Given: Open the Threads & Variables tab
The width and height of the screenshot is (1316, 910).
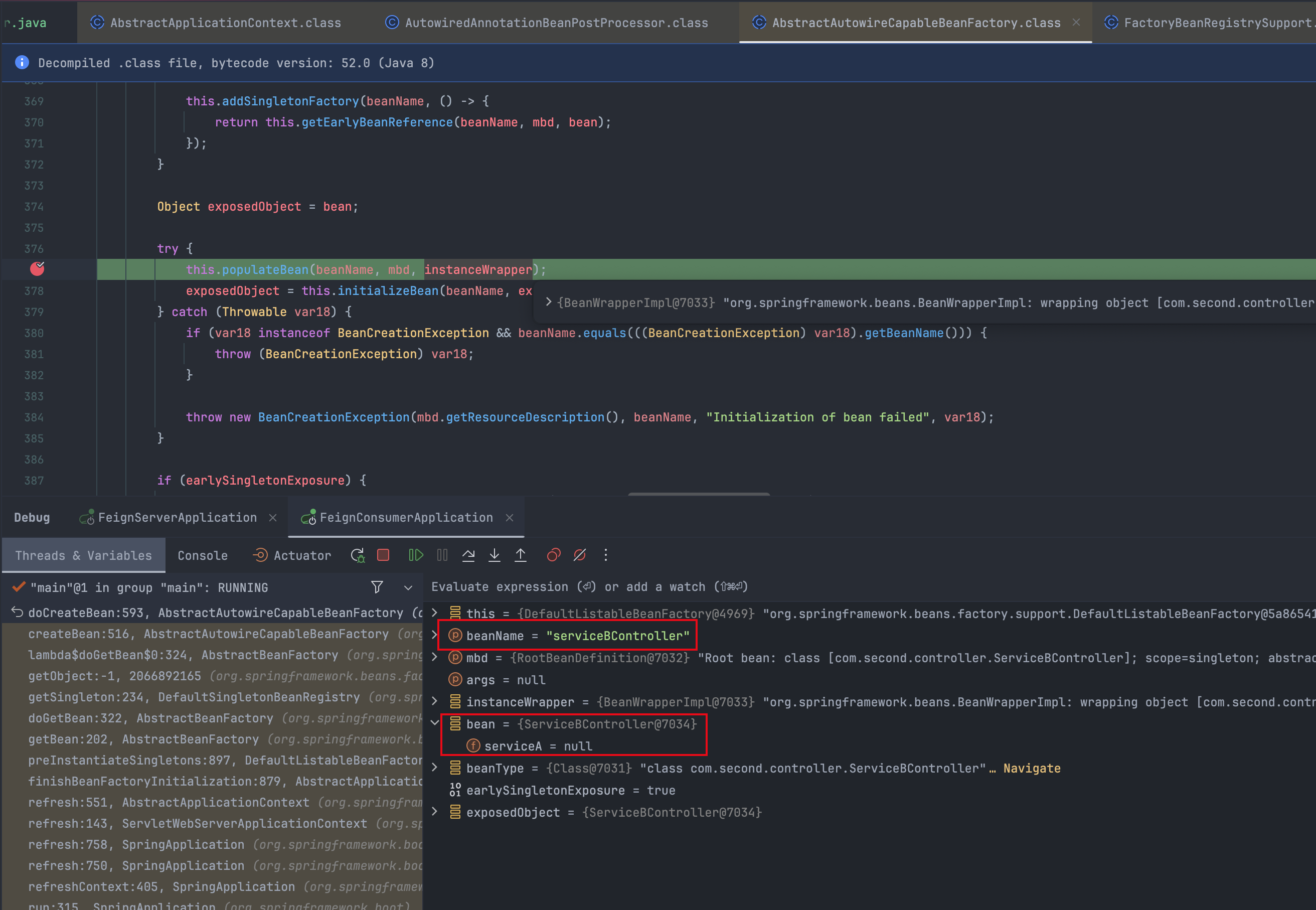Looking at the screenshot, I should (x=84, y=555).
